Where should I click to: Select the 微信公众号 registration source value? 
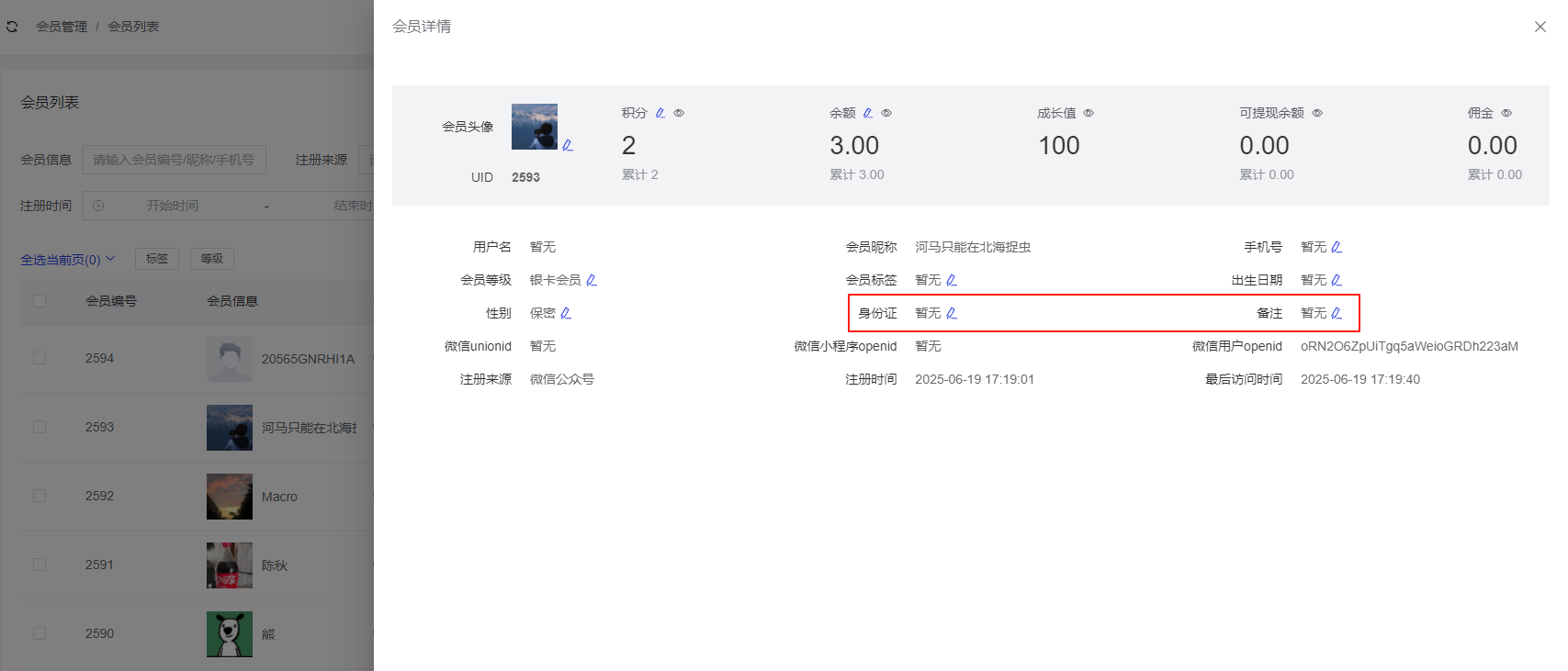coord(562,379)
